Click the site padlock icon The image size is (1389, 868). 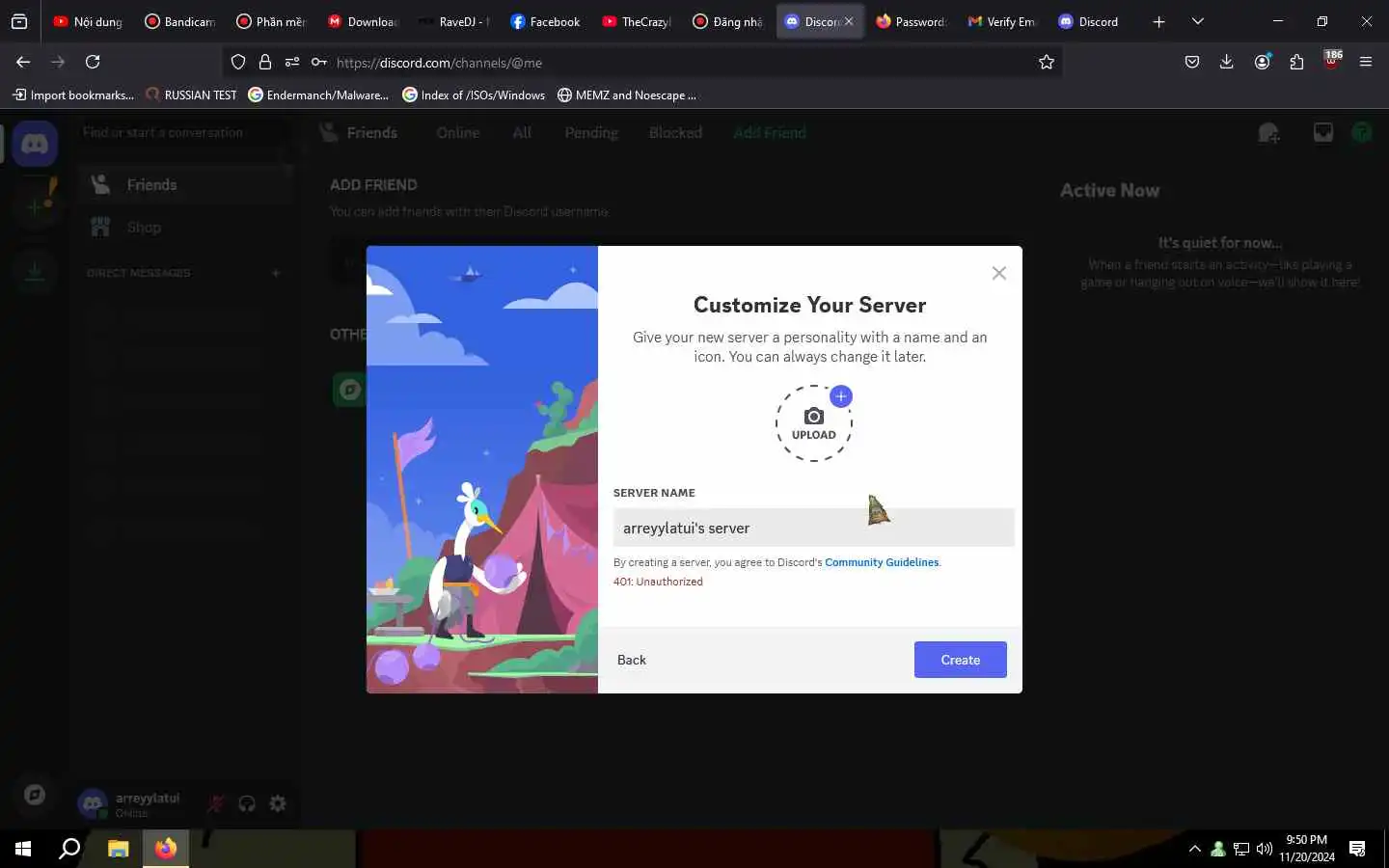point(265,62)
